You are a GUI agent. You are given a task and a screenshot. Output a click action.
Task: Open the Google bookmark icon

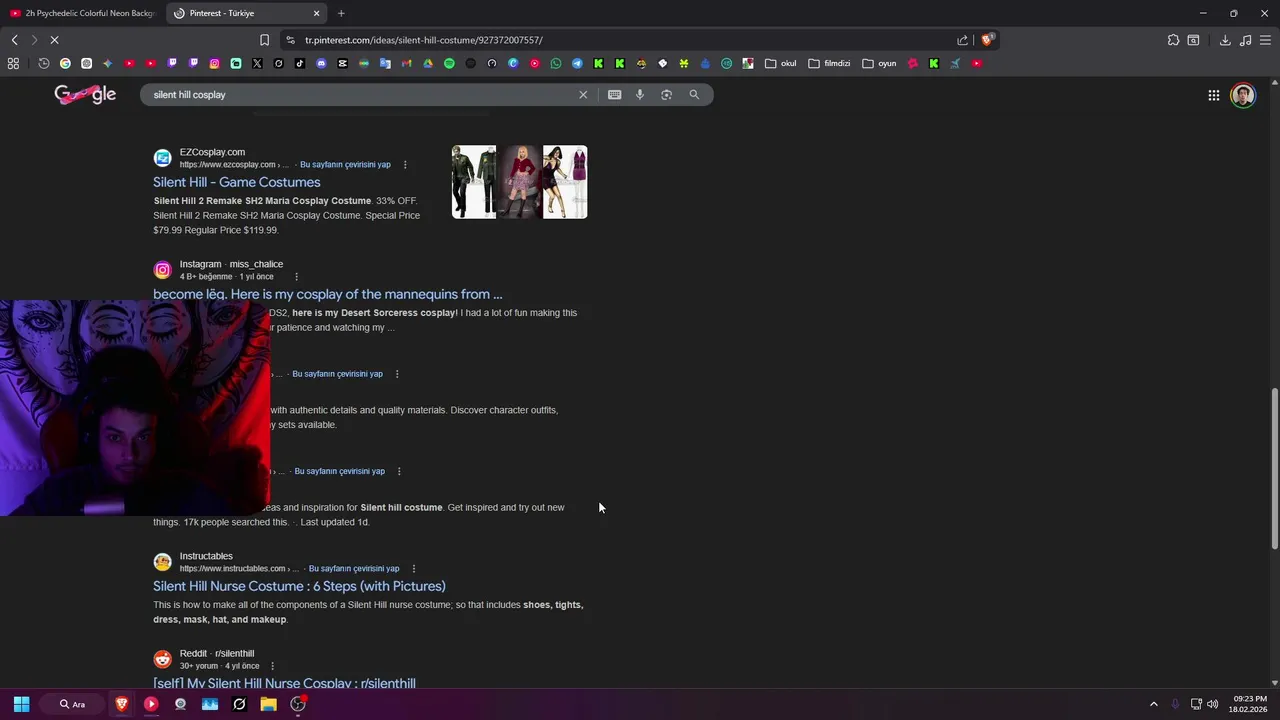(x=65, y=63)
